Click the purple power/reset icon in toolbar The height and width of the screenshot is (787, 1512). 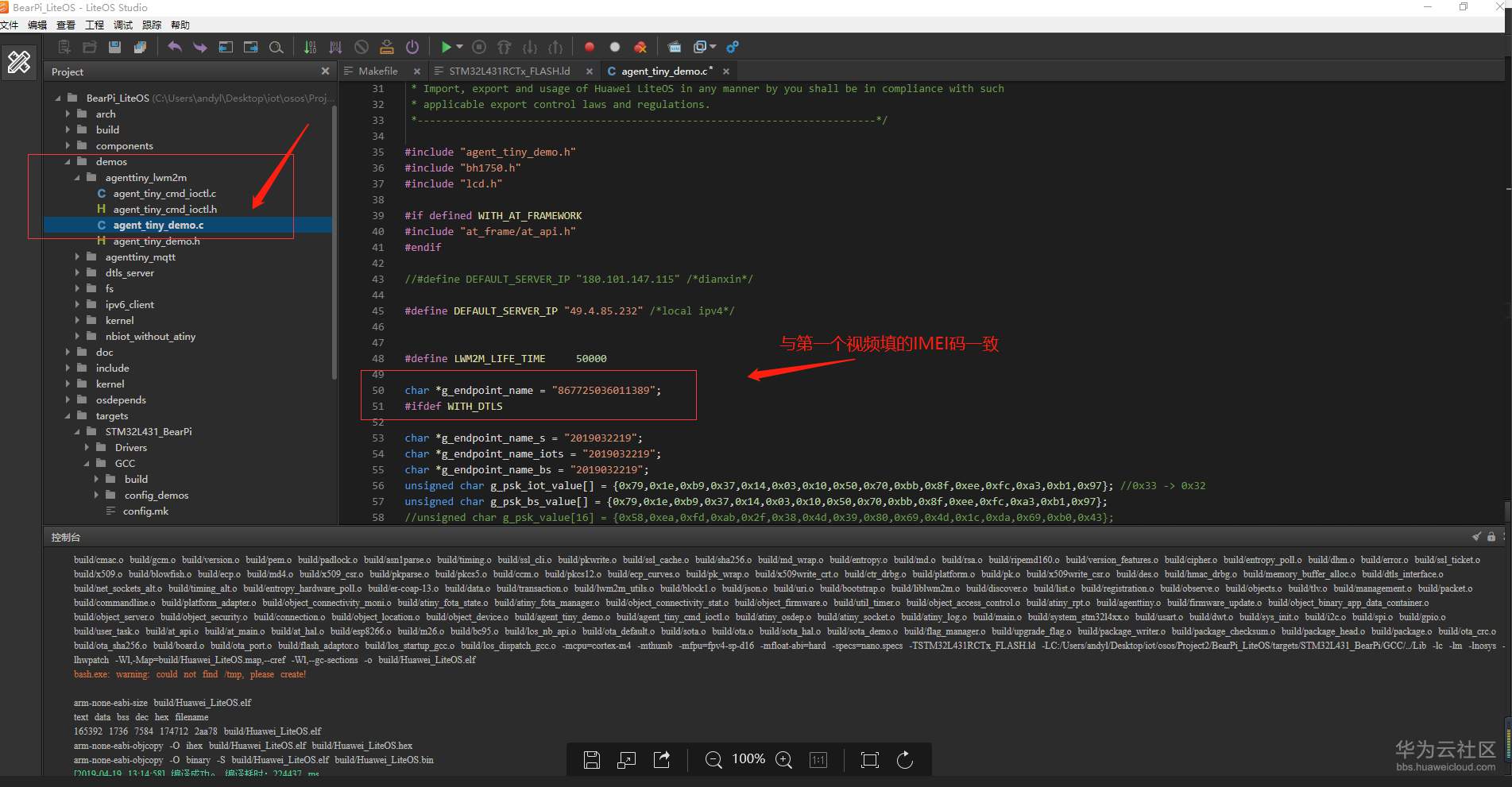point(412,47)
